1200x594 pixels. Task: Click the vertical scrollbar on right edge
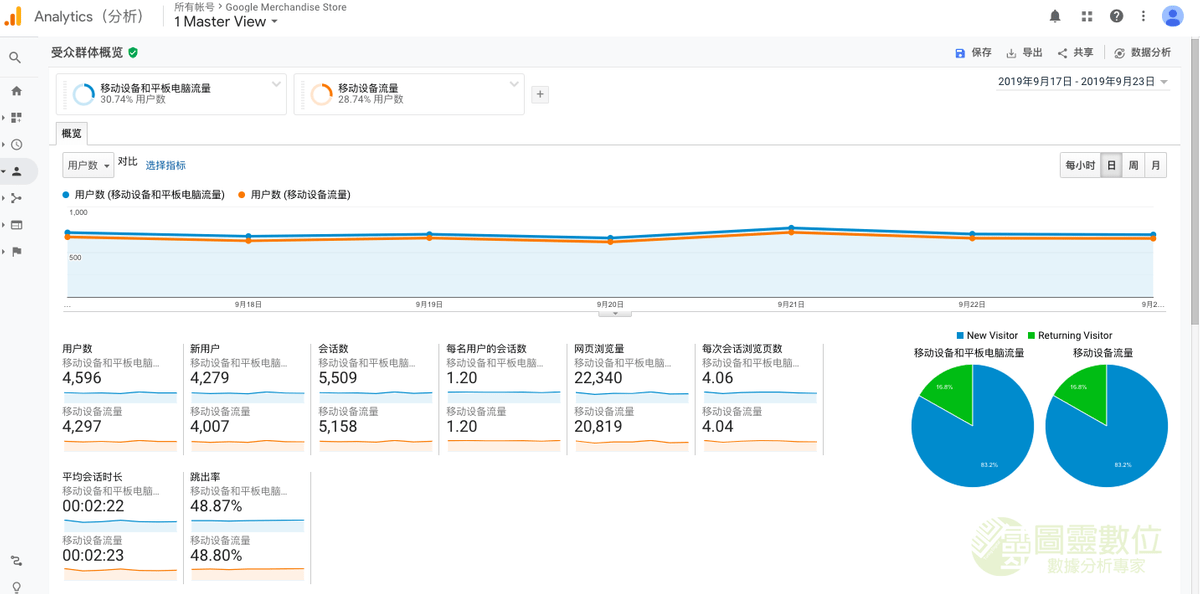1194,180
